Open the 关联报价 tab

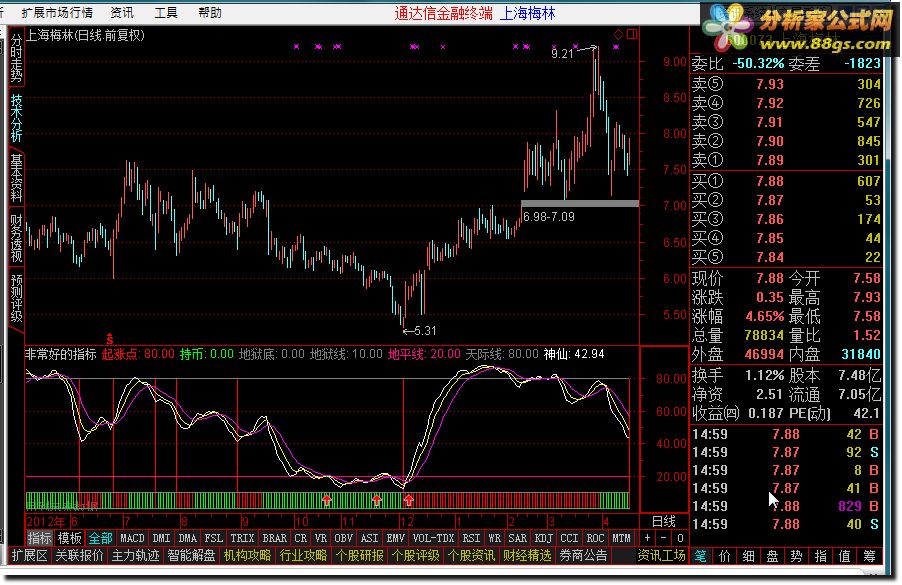(79, 556)
